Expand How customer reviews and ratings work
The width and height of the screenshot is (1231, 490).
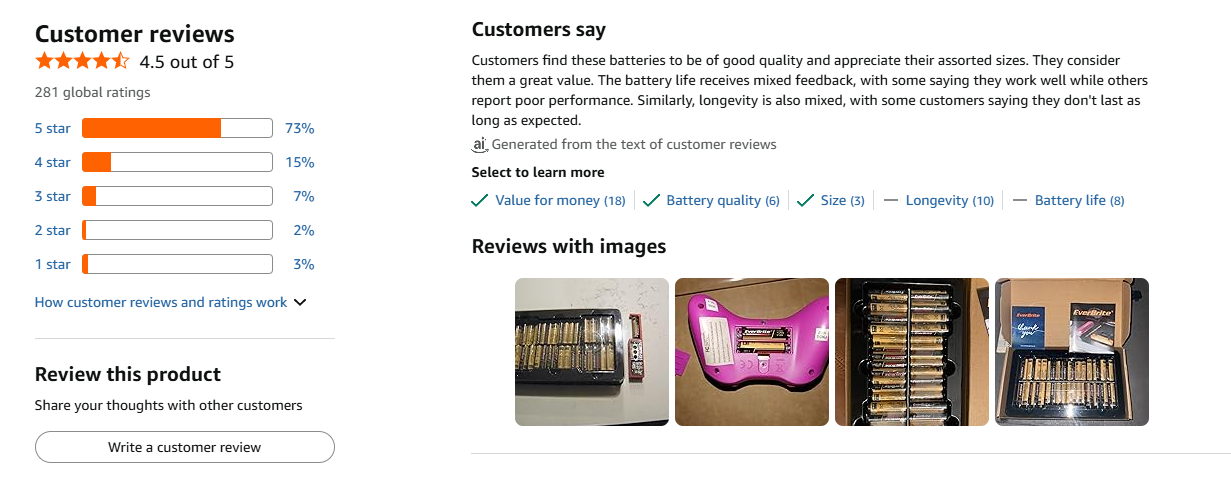pyautogui.click(x=170, y=302)
